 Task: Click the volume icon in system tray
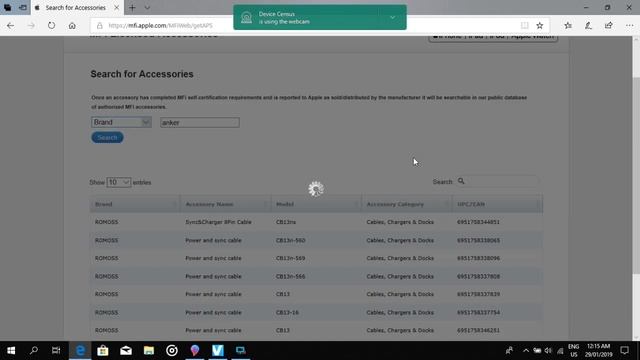[548, 351]
